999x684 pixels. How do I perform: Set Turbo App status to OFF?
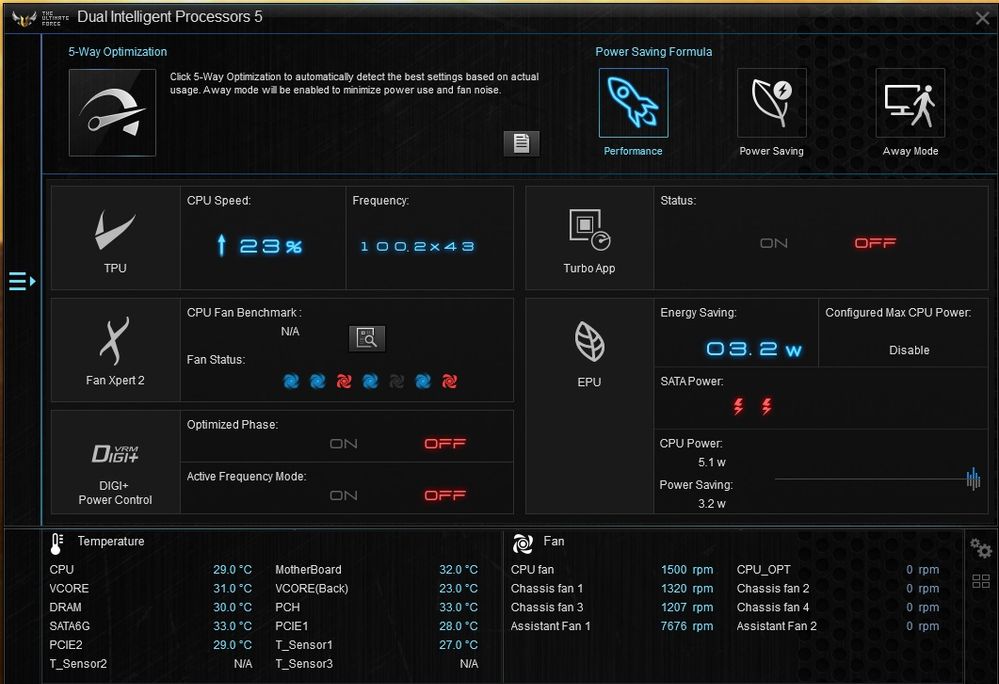click(875, 243)
